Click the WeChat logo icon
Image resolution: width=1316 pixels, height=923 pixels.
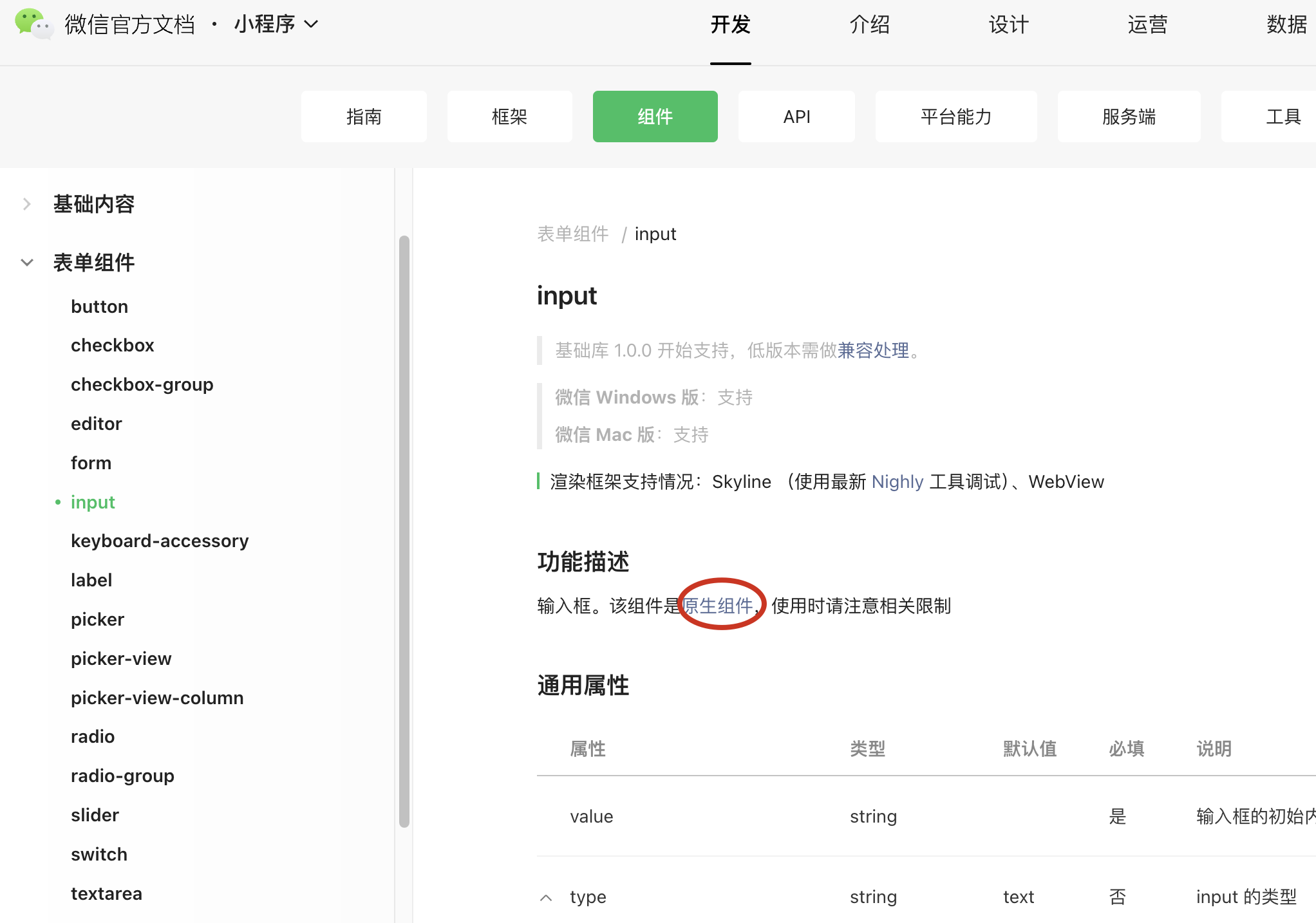(33, 24)
